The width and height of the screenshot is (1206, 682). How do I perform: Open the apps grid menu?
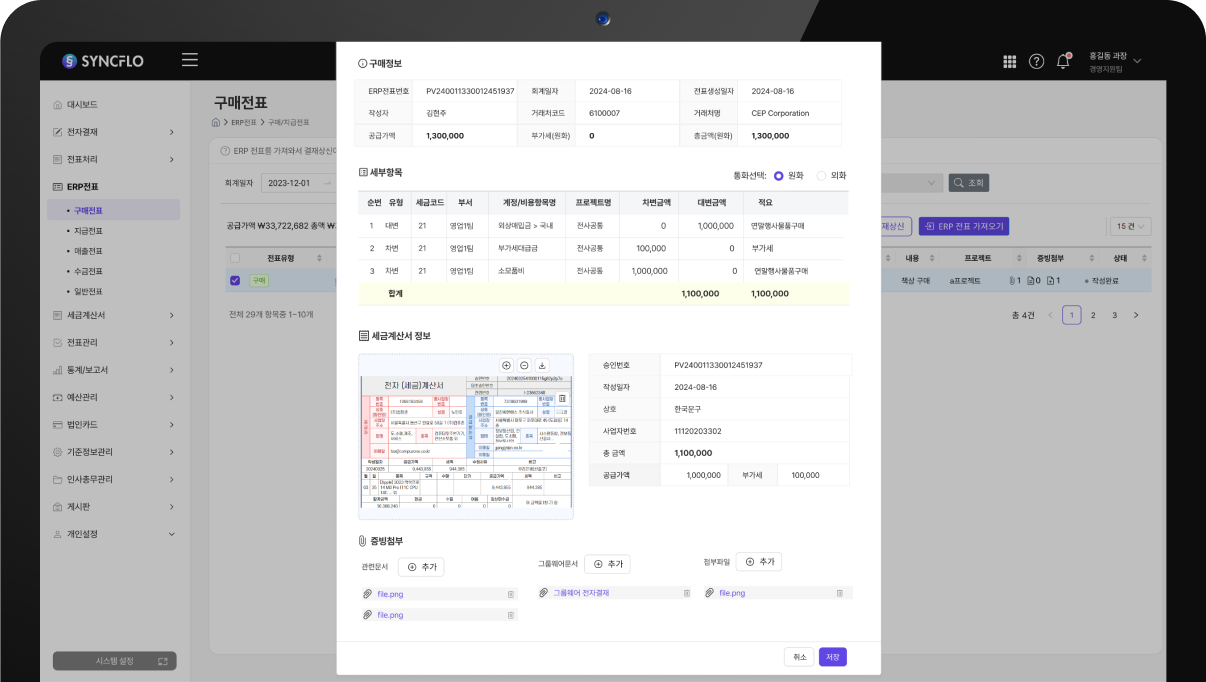[x=1009, y=61]
